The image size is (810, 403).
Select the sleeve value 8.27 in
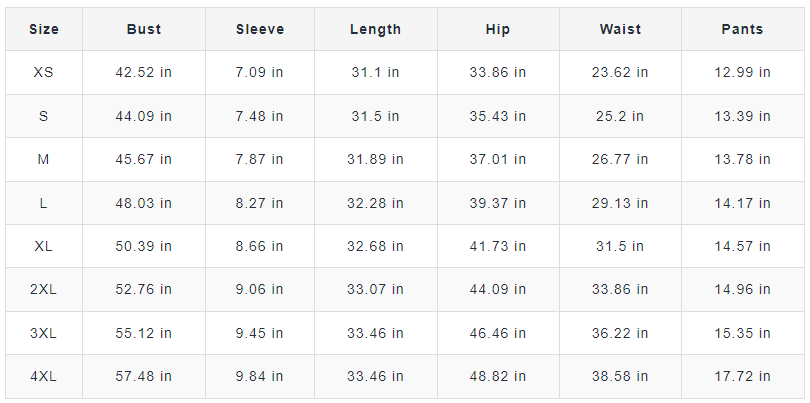(260, 203)
